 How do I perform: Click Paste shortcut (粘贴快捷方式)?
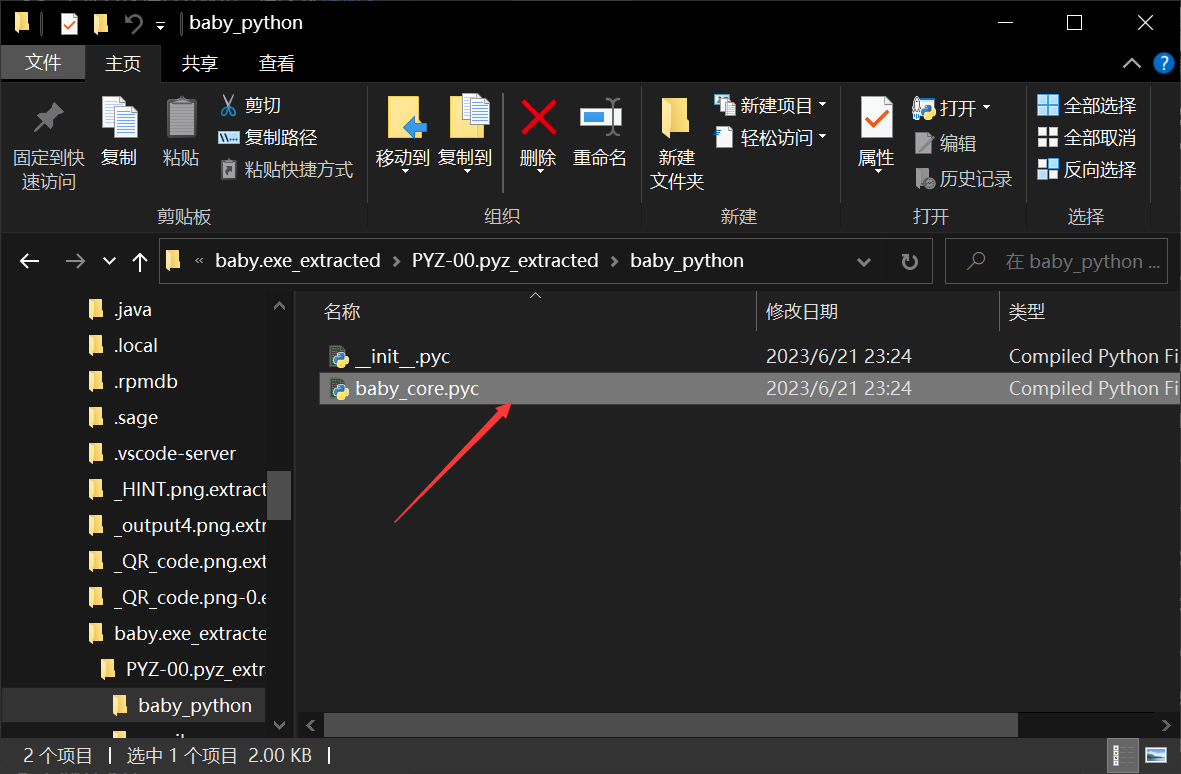pyautogui.click(x=286, y=169)
